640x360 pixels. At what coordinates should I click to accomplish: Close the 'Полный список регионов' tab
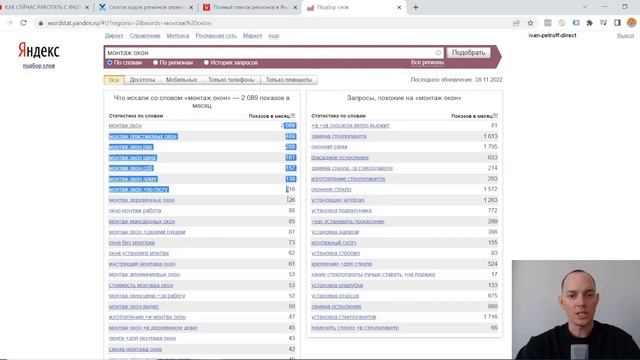click(296, 7)
